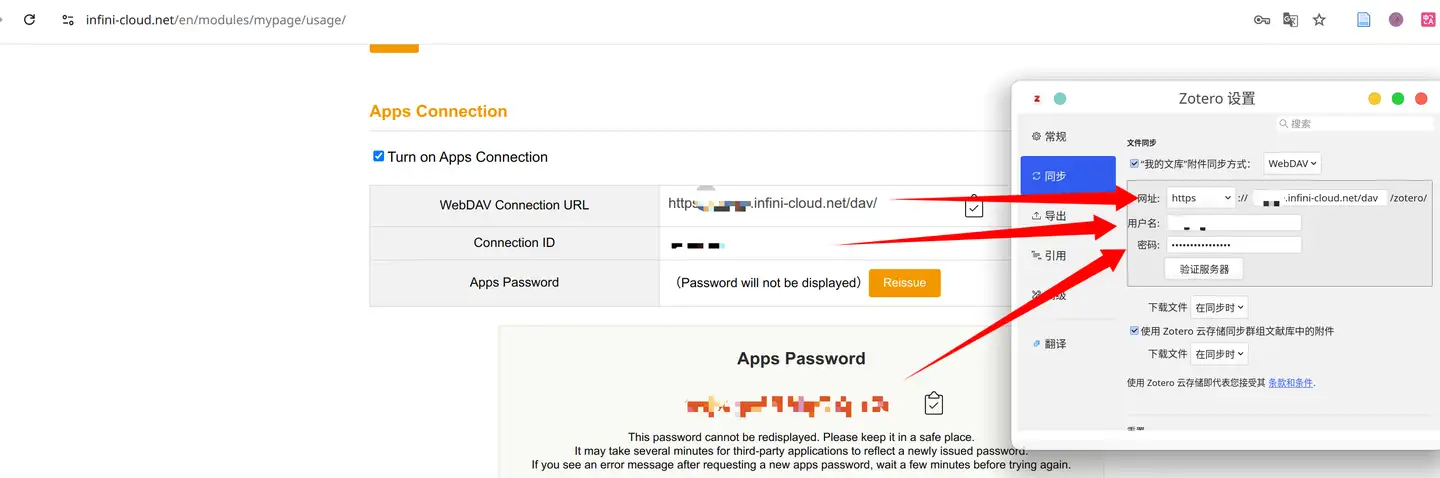Copy the WebDAV Connection URL via clipboard icon
The image size is (1440, 478).
pos(974,206)
